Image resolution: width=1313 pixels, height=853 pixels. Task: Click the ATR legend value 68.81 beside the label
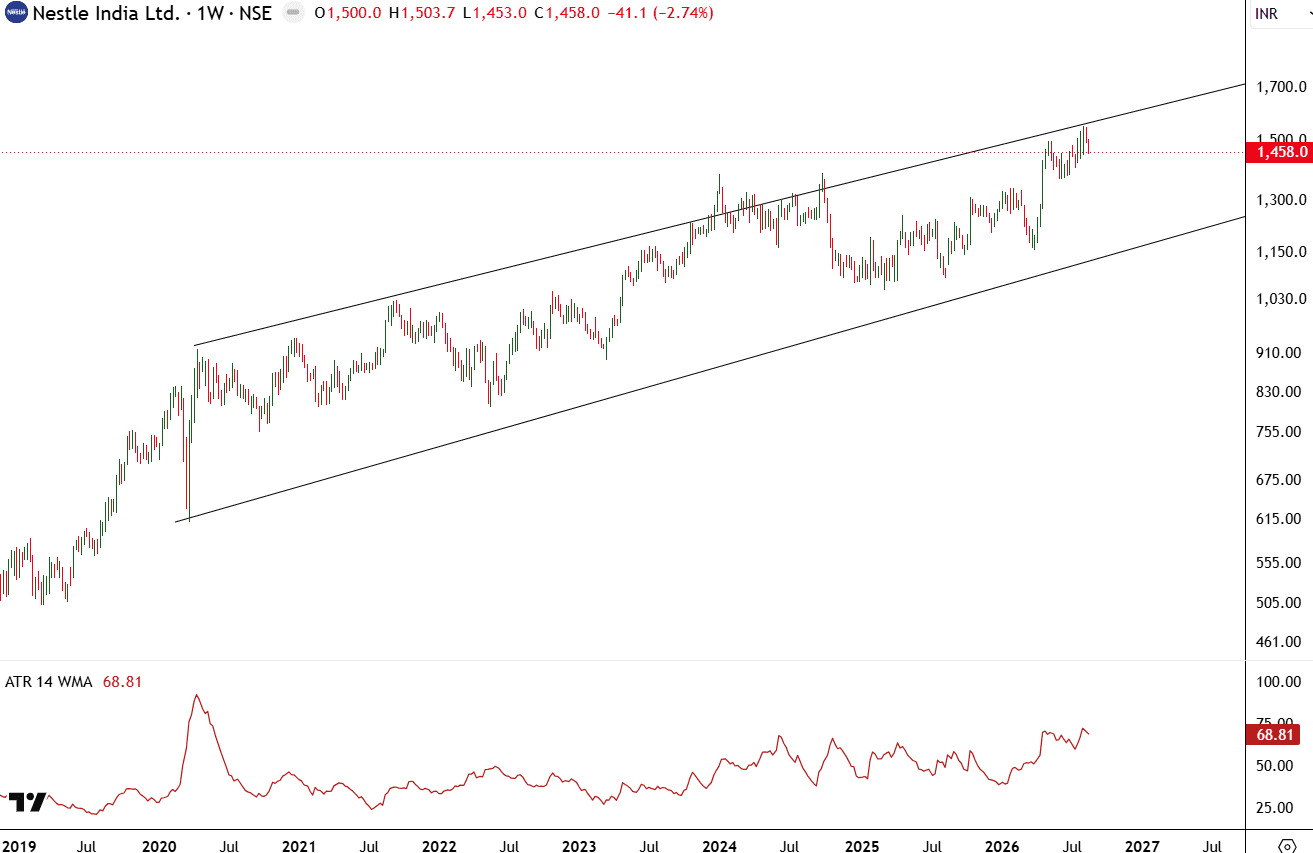tap(122, 682)
